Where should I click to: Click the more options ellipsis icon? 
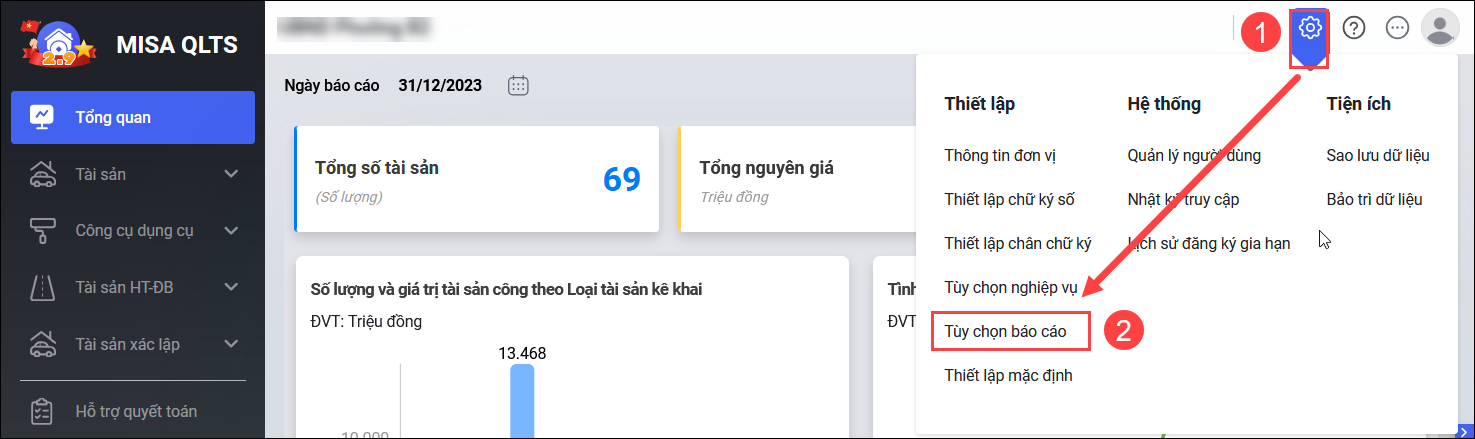(x=1397, y=28)
